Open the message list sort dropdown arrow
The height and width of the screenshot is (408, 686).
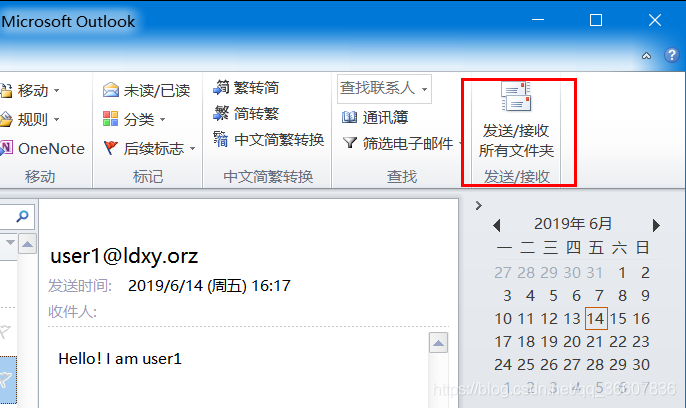[10, 242]
